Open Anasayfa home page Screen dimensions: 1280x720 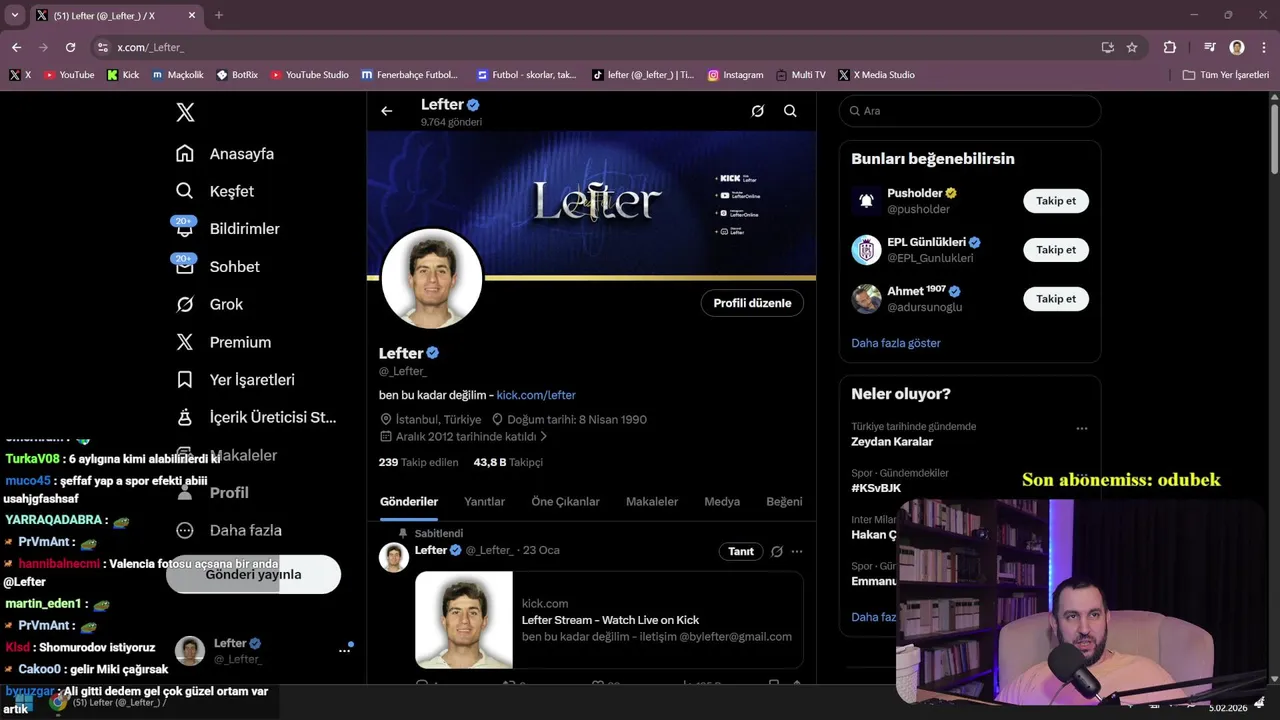click(x=225, y=154)
